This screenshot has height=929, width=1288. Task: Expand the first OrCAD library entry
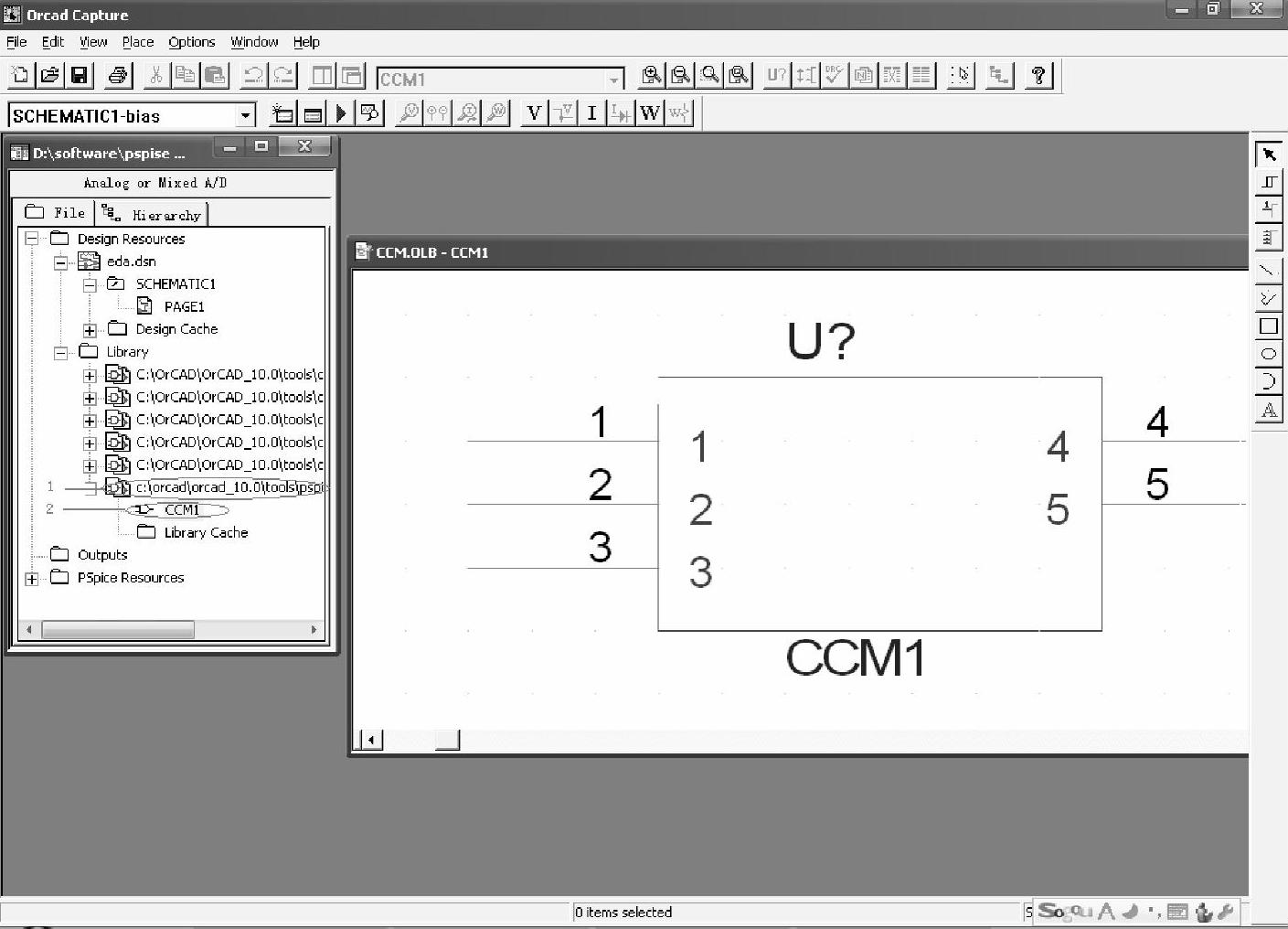click(x=90, y=375)
